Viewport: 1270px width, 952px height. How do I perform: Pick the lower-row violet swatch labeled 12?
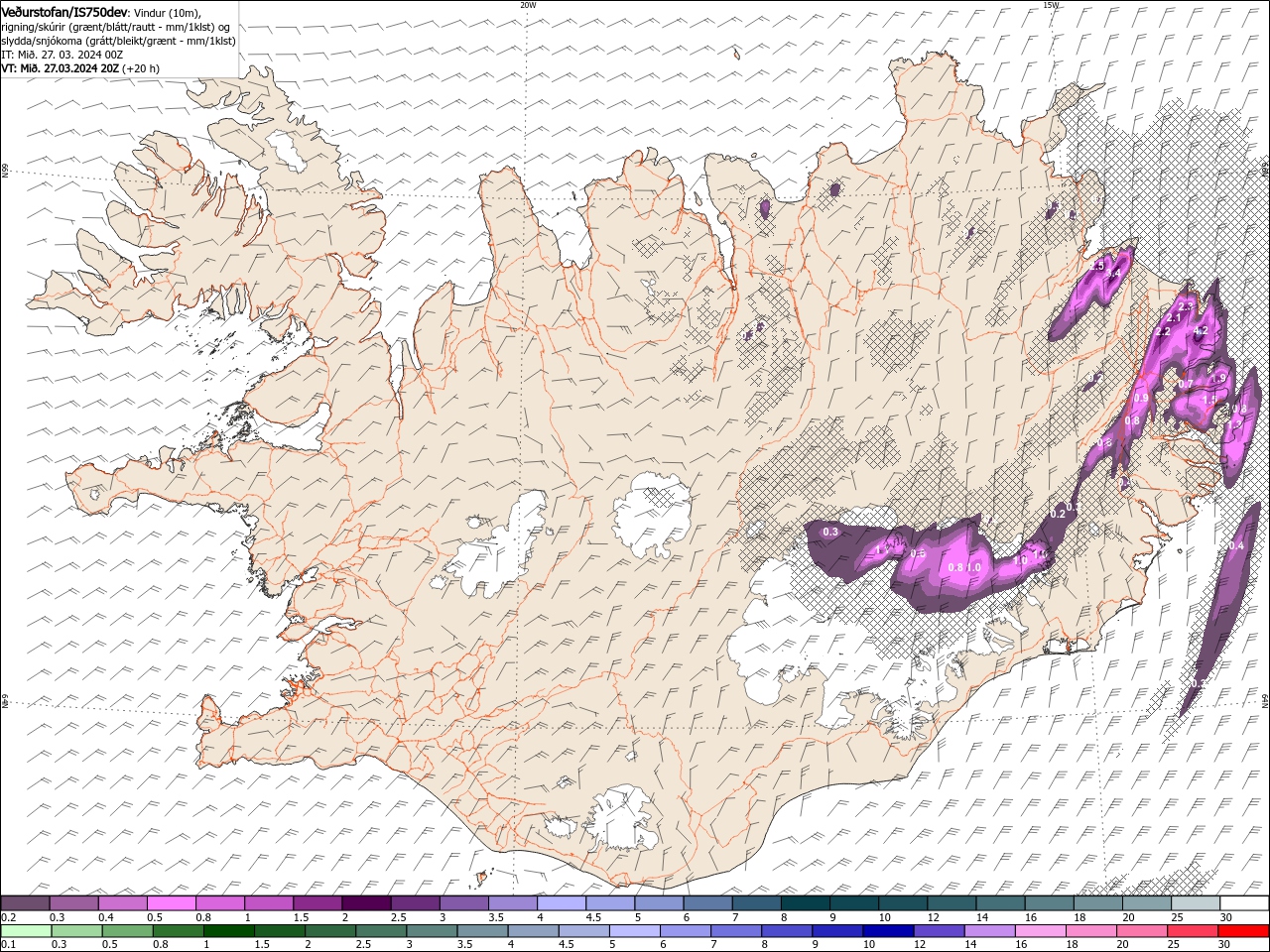coord(939,930)
